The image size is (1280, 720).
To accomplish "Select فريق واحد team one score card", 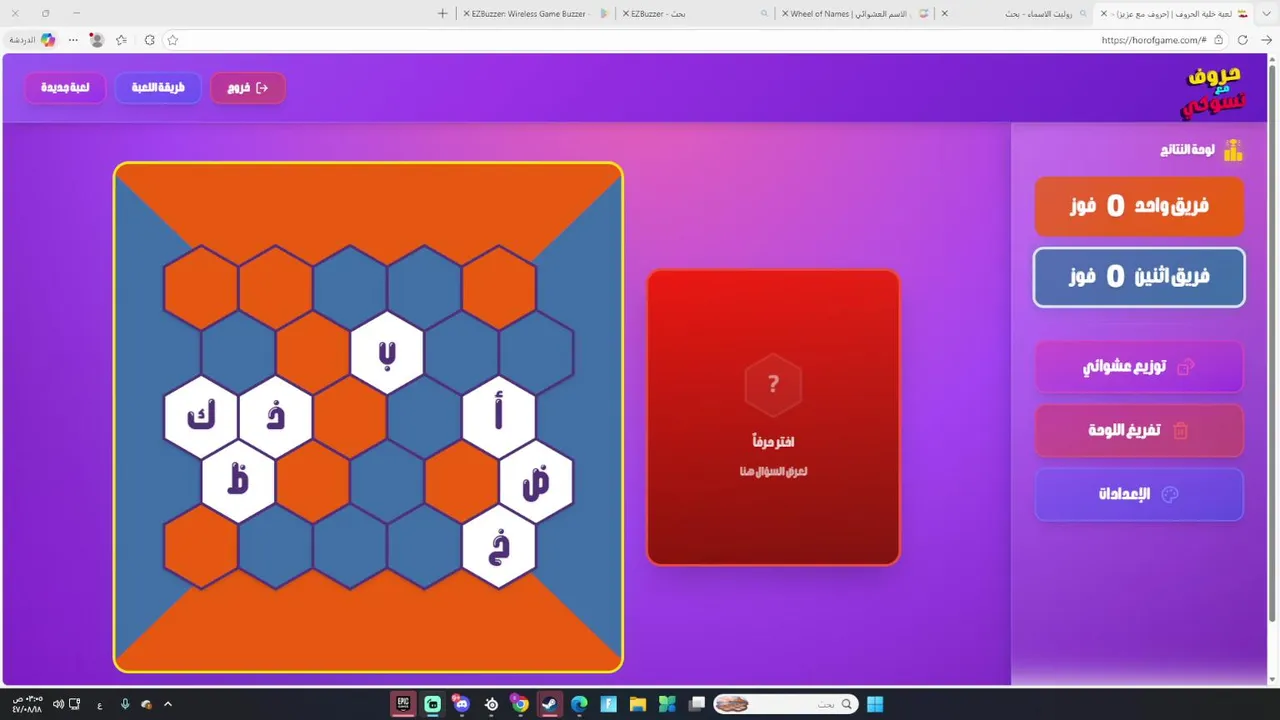I will coord(1139,207).
